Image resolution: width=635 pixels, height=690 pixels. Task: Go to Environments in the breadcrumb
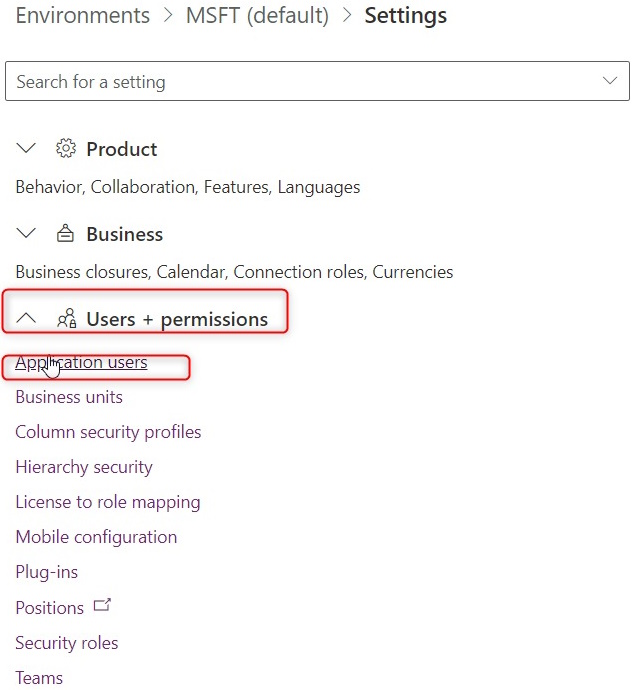82,16
